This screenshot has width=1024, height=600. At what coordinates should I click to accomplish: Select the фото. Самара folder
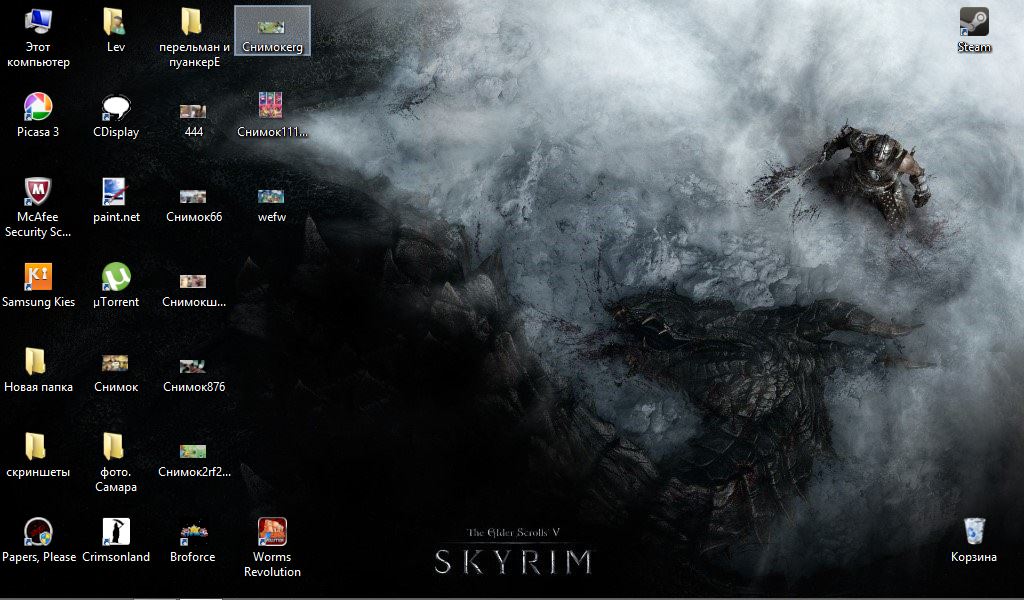tap(116, 463)
